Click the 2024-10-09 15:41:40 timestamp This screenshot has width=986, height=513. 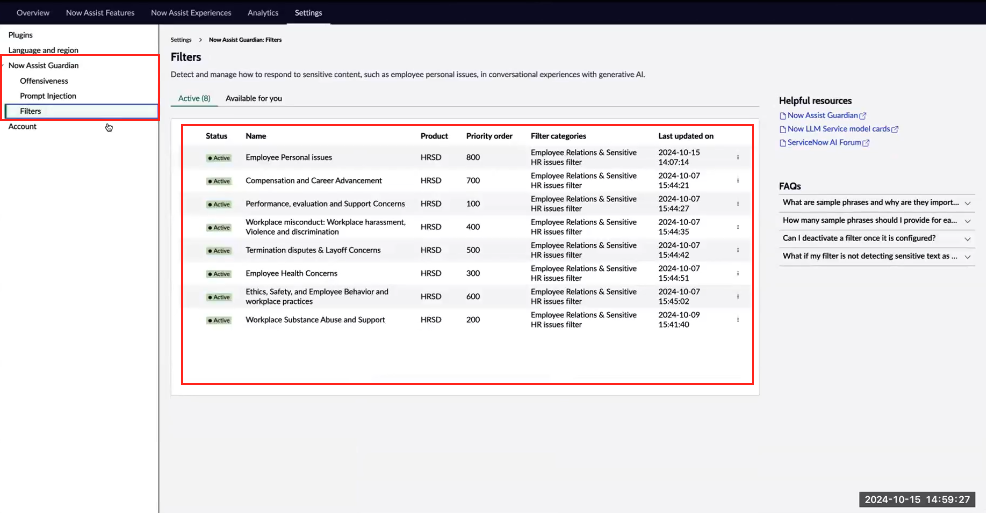(679, 319)
